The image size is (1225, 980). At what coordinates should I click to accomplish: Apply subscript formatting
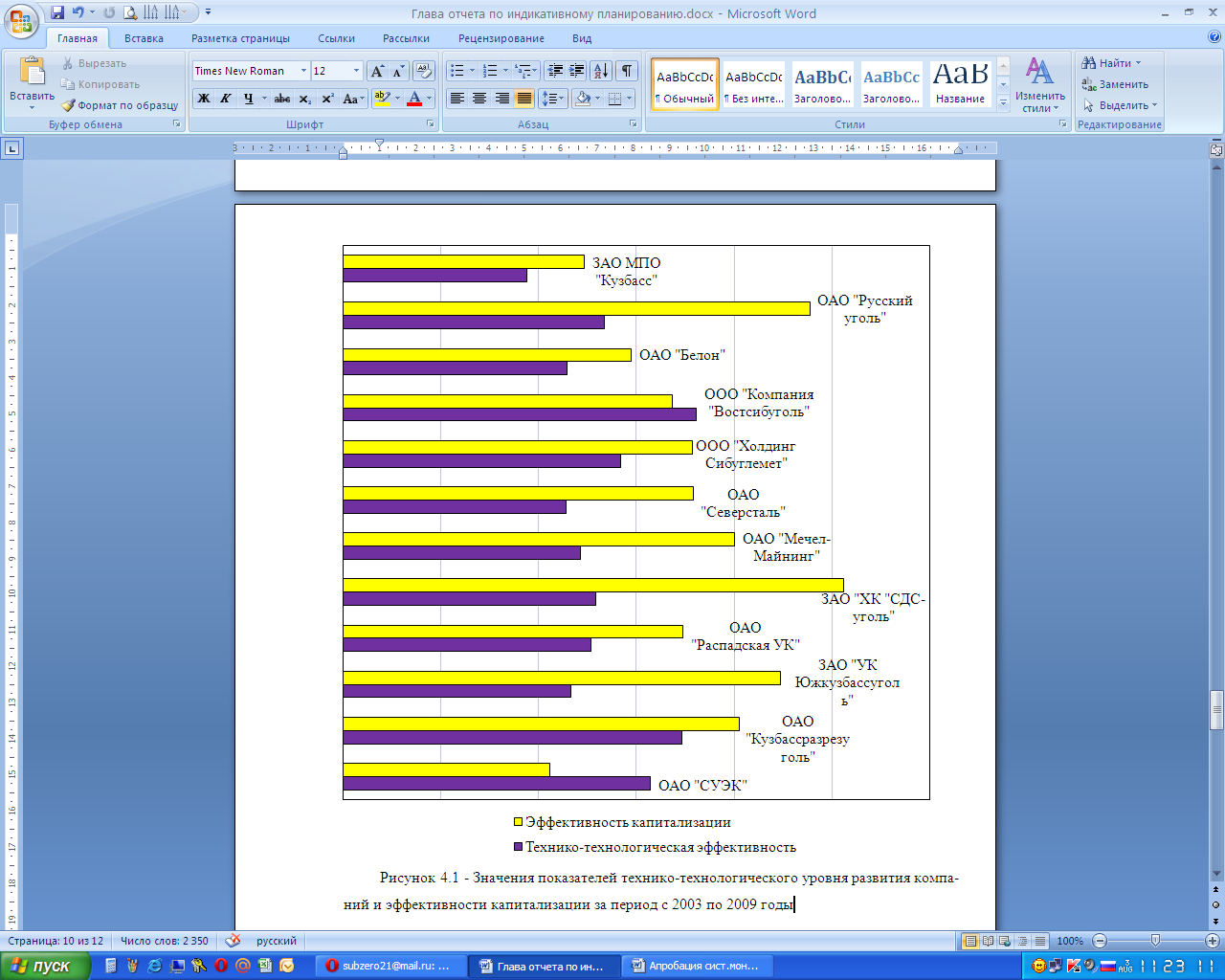[x=304, y=99]
